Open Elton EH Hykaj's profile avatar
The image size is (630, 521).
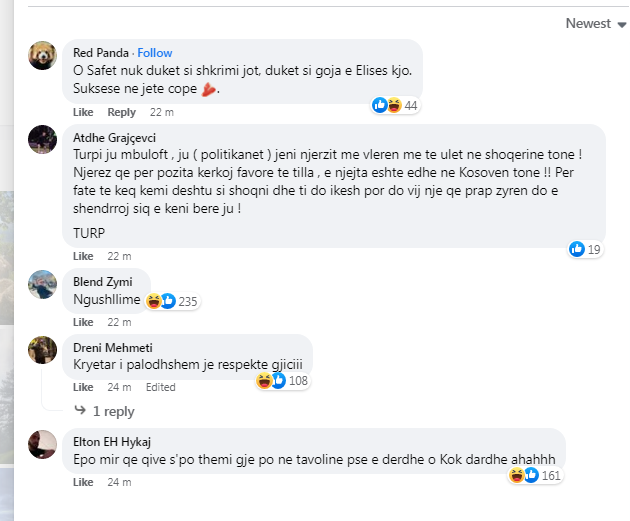coord(42,444)
